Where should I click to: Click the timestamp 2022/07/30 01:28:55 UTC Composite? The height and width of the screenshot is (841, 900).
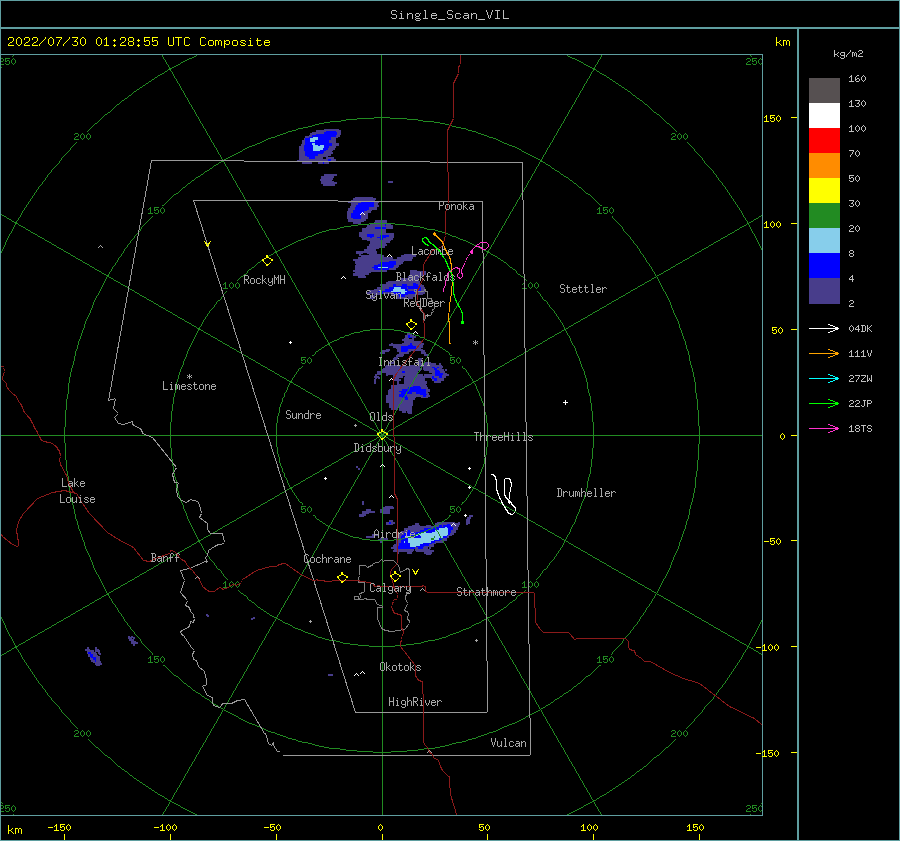[x=138, y=42]
